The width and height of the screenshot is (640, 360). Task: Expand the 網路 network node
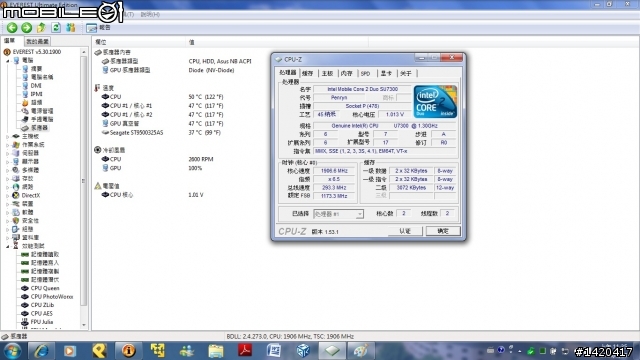click(x=8, y=187)
